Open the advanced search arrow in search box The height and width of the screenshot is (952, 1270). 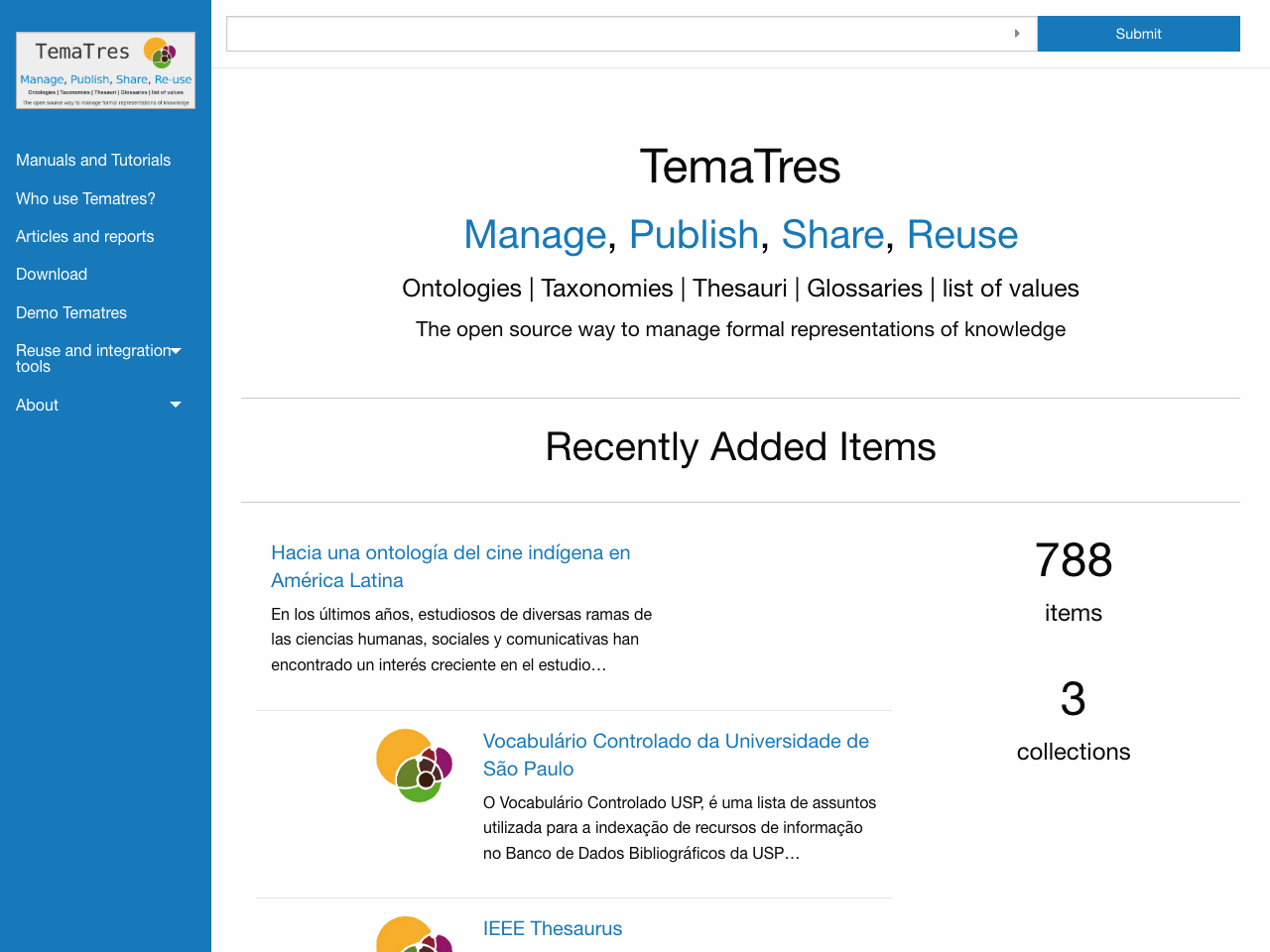tap(1017, 34)
